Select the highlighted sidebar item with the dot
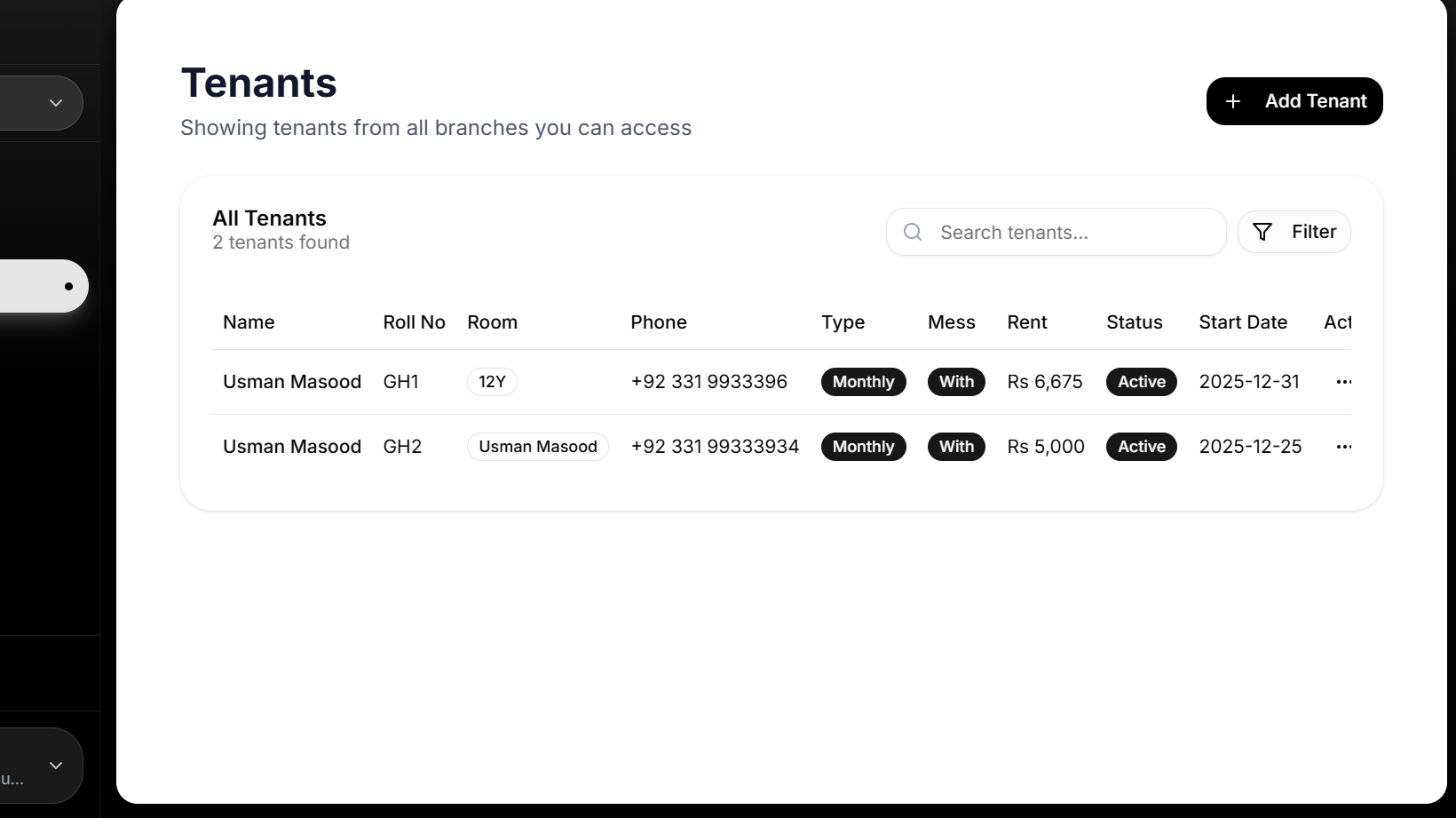Viewport: 1456px width, 818px height. [x=43, y=286]
